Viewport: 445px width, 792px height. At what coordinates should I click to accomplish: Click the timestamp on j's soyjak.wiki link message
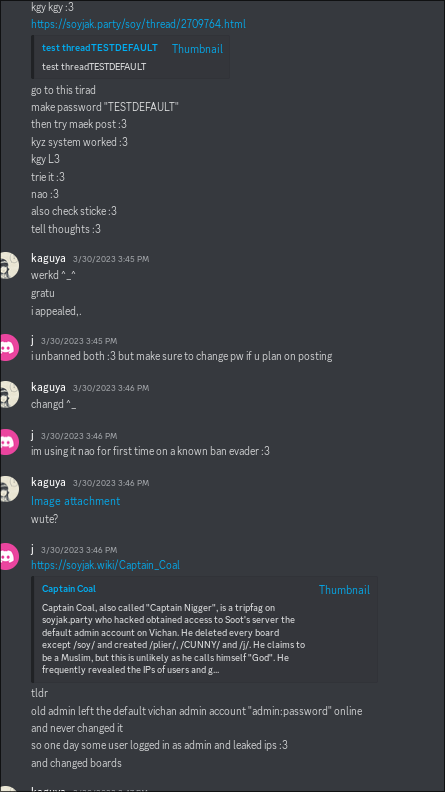(x=79, y=550)
